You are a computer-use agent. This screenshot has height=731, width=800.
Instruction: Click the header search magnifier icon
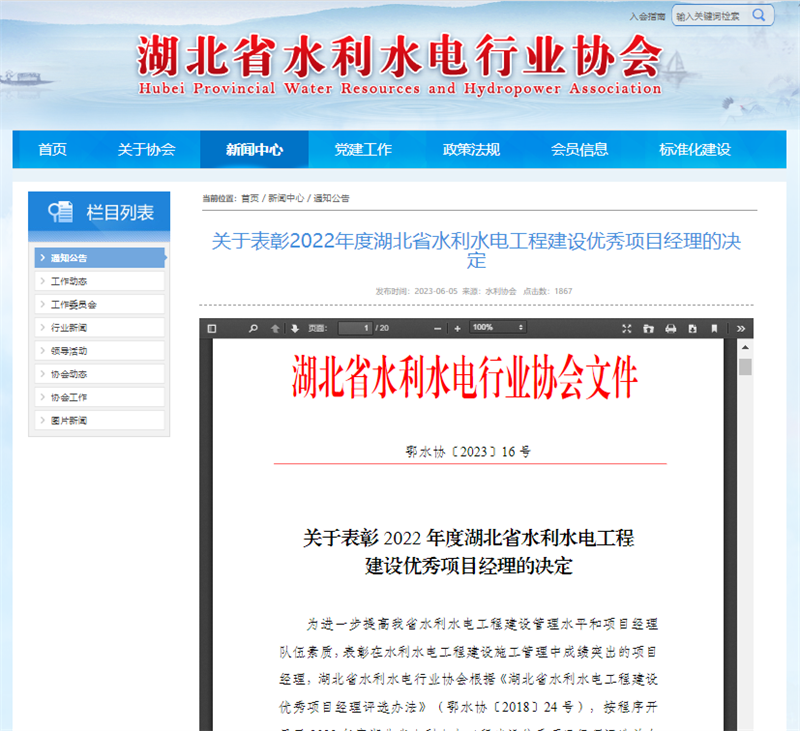point(761,15)
